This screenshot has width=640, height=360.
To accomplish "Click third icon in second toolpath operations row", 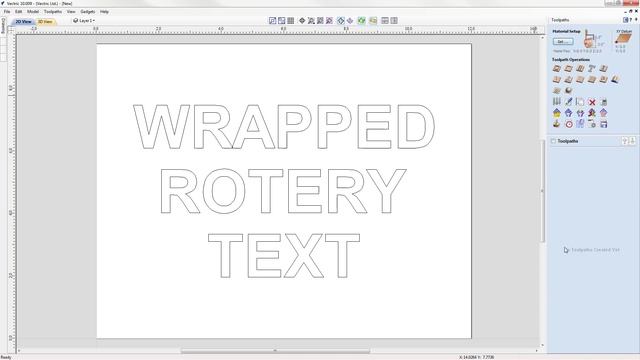I will coord(580,80).
